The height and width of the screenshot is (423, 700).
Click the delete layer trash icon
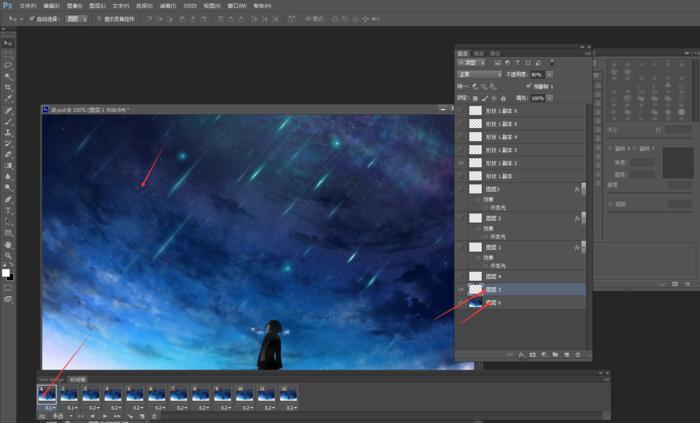[577, 354]
